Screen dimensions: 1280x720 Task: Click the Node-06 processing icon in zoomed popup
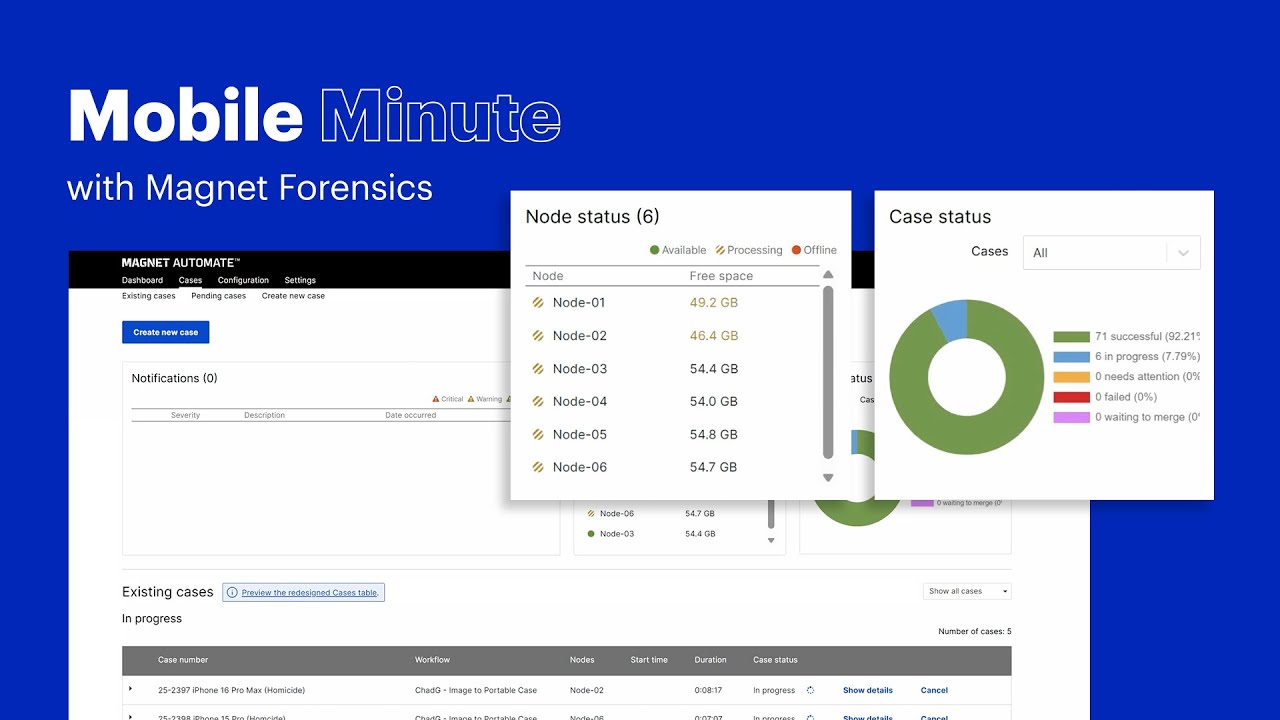pyautogui.click(x=538, y=467)
